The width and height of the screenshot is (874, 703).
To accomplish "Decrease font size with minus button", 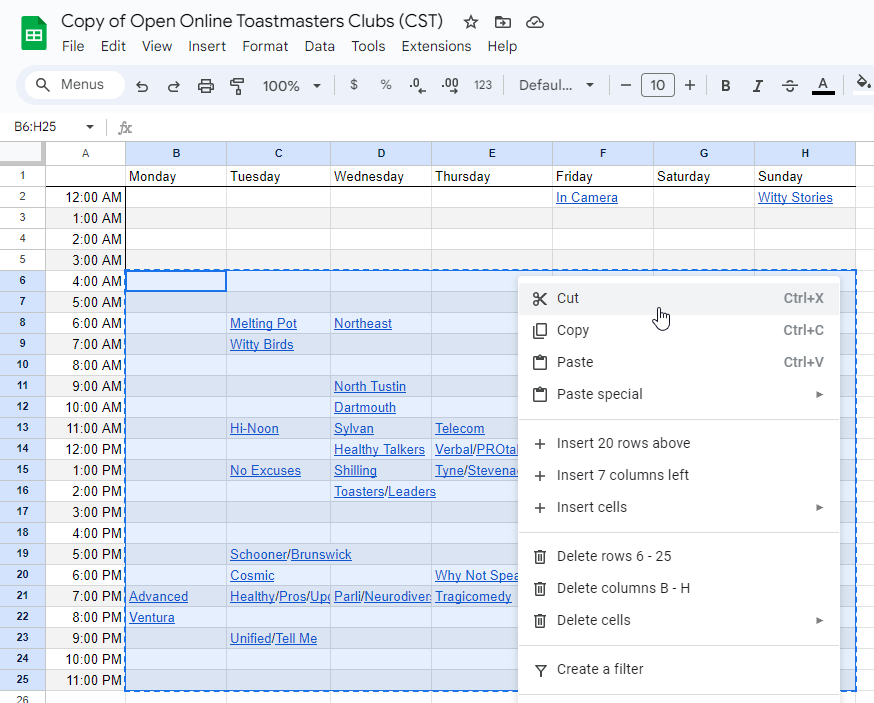I will pos(626,85).
